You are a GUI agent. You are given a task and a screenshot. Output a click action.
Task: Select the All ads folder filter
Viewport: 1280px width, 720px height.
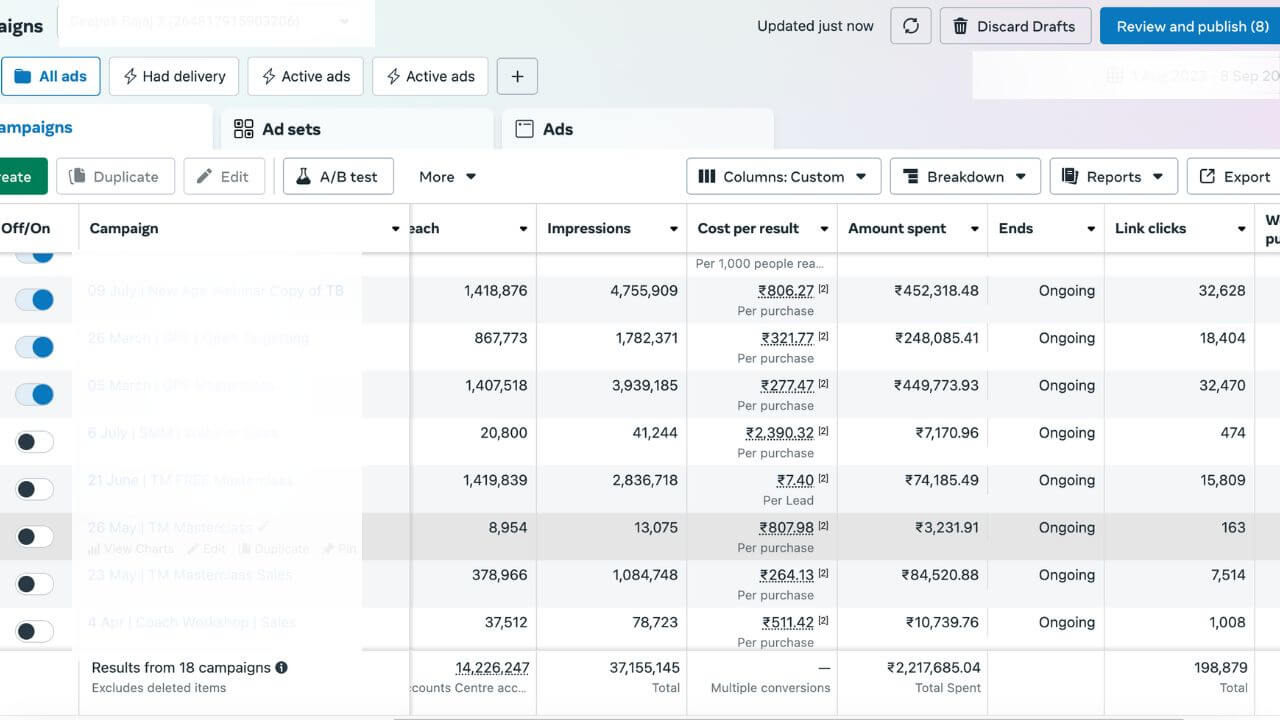[x=50, y=76]
